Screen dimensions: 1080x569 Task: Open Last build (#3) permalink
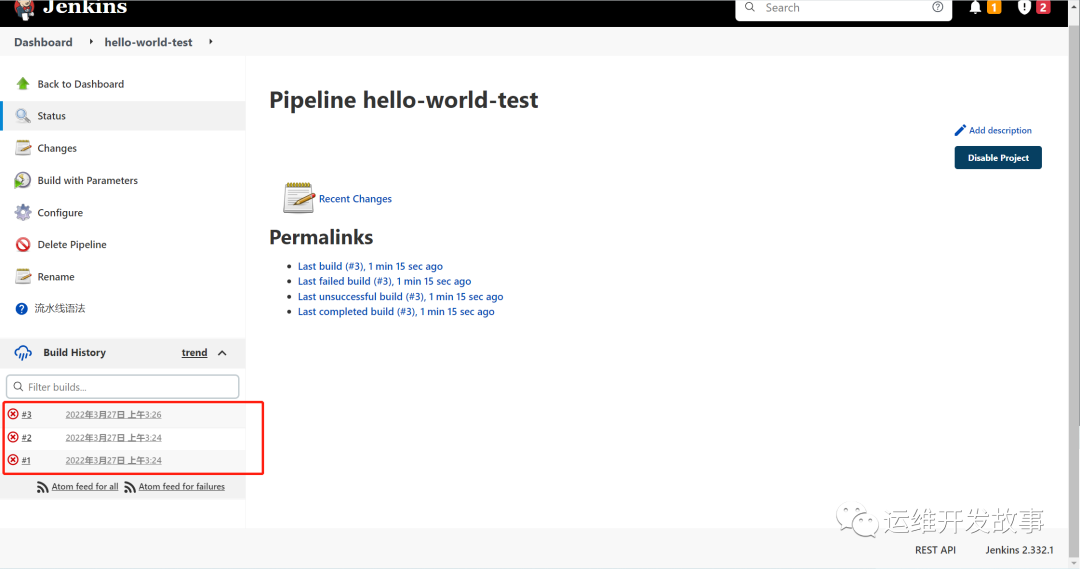pos(371,266)
